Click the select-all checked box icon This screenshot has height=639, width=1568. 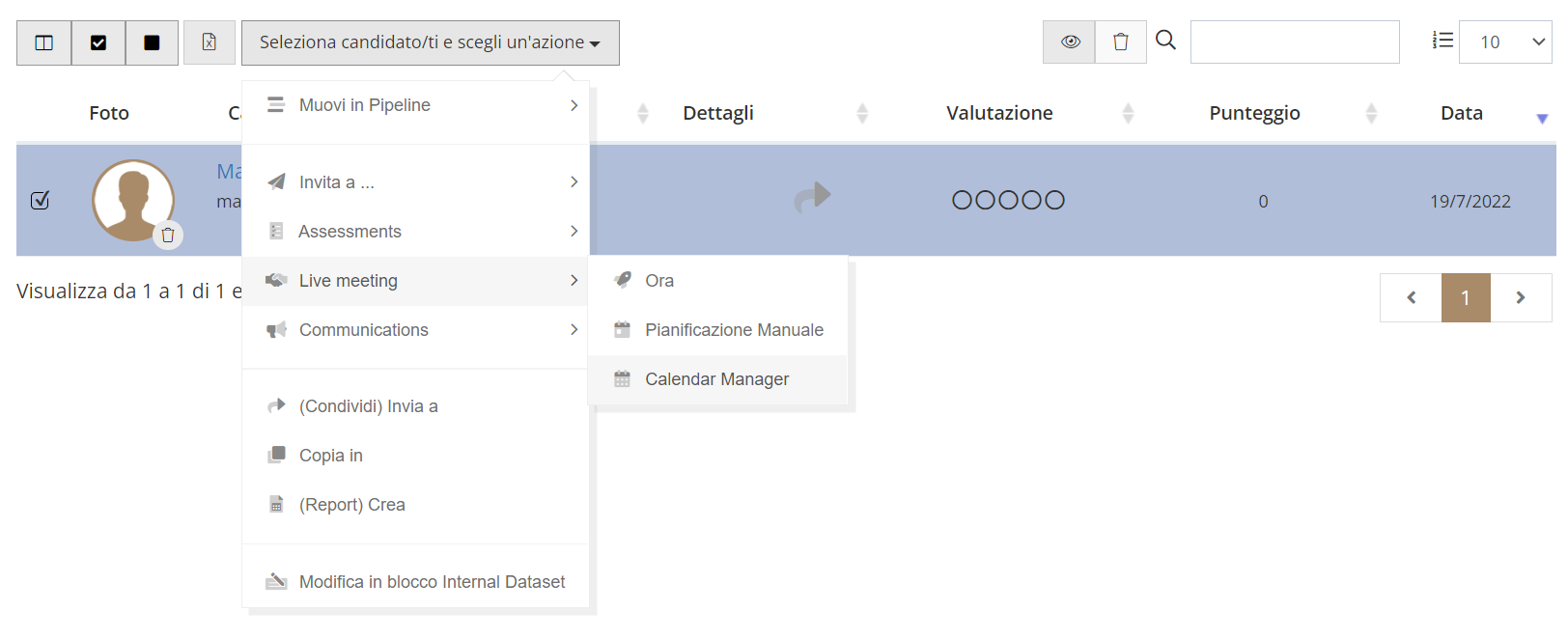point(98,42)
